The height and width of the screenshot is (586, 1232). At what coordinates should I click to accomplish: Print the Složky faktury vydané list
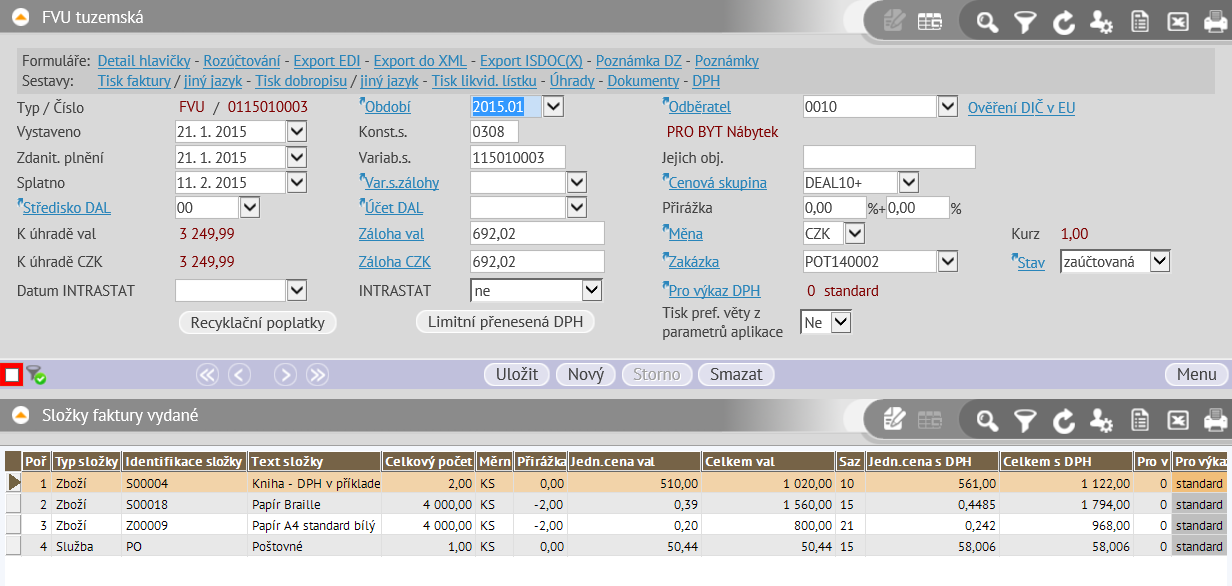tap(1215, 420)
